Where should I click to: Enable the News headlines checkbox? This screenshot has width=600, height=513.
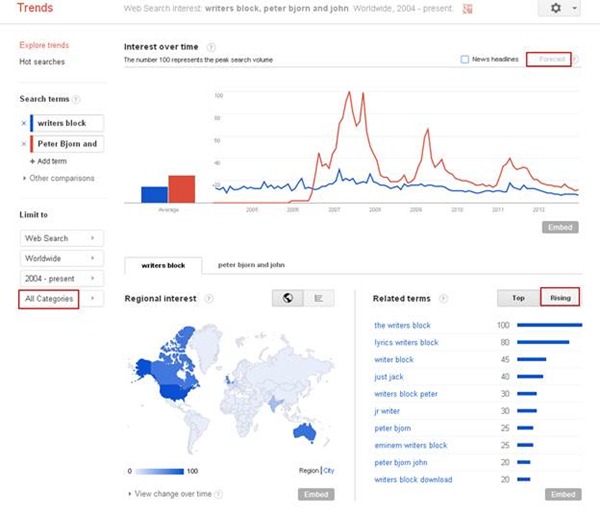click(466, 59)
